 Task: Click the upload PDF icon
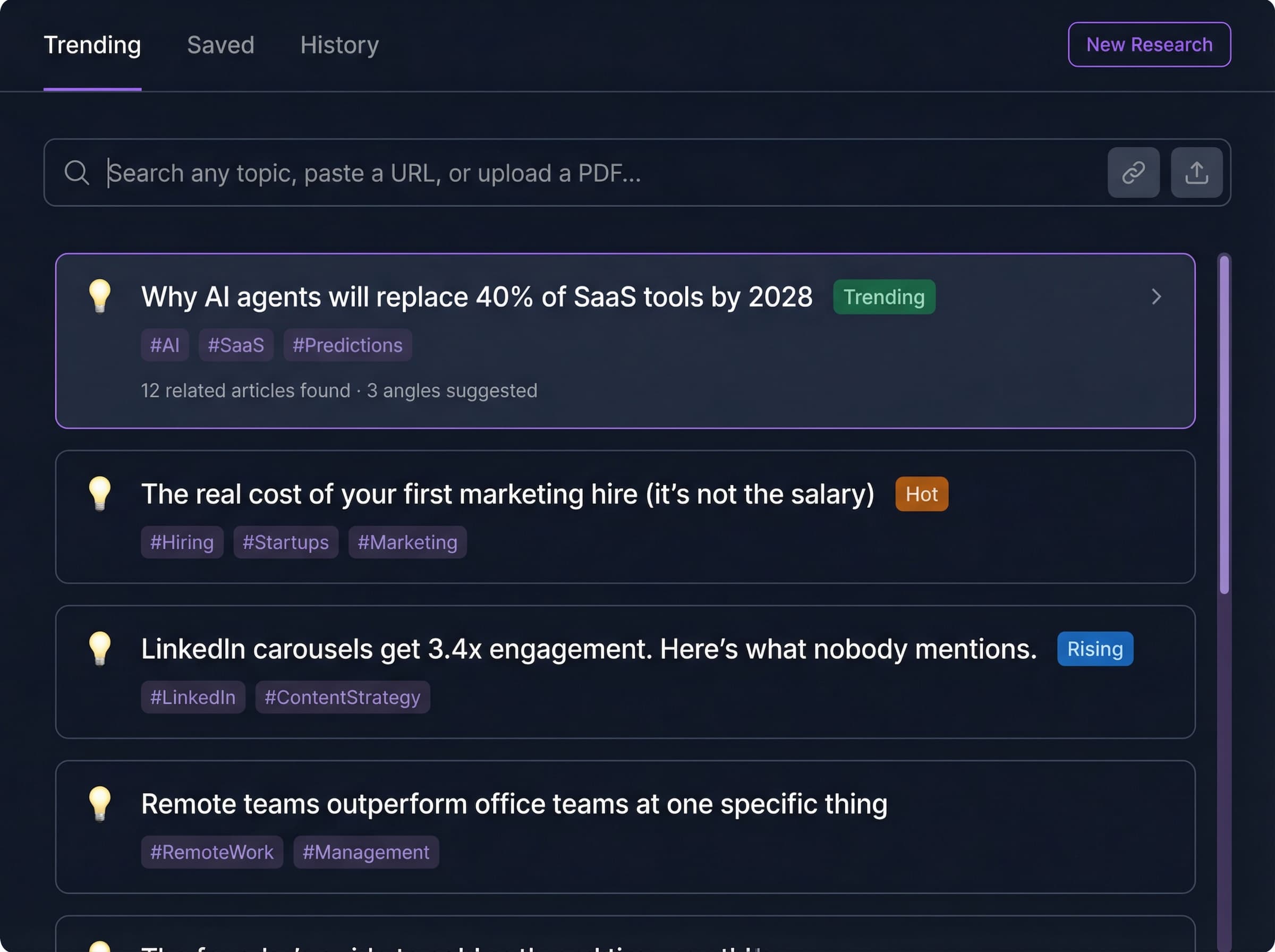1196,172
